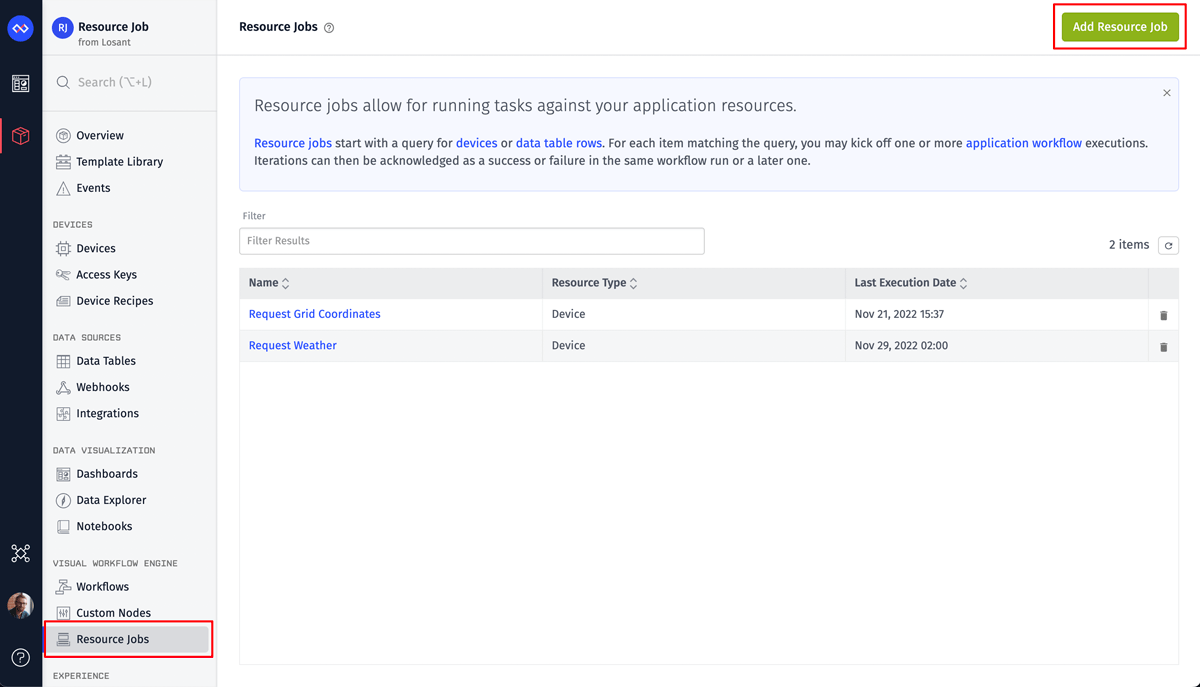Click the Template Library icon
Screen dimensions: 1200x687
63,162
